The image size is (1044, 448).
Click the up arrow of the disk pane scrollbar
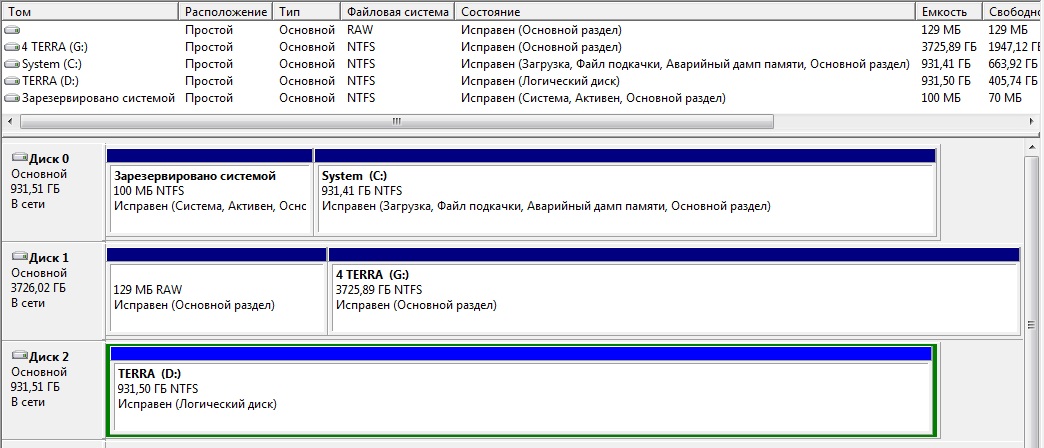click(1032, 148)
